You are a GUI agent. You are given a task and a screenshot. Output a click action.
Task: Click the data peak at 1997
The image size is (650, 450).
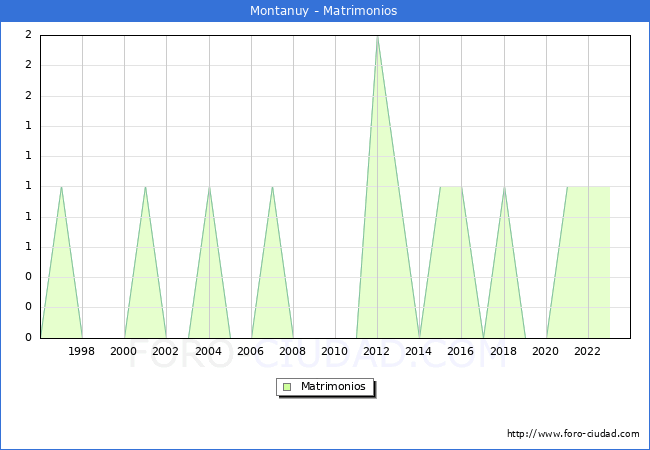61,187
